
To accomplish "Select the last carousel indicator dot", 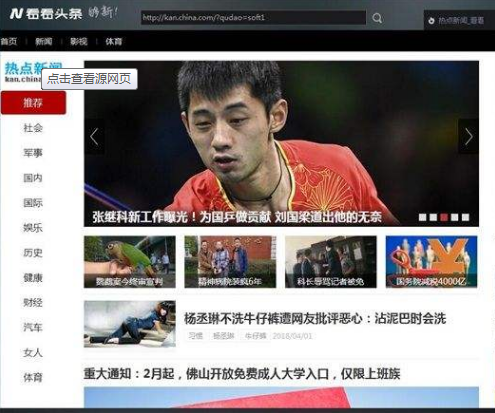I will tap(465, 217).
